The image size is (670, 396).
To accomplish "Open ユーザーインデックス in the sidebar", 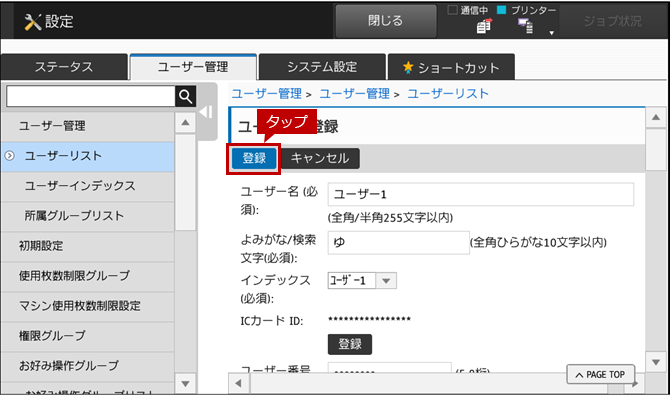I will (x=88, y=186).
